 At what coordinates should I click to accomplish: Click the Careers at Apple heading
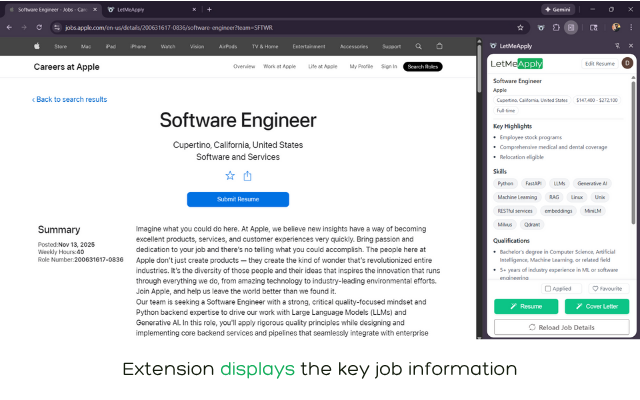[67, 67]
